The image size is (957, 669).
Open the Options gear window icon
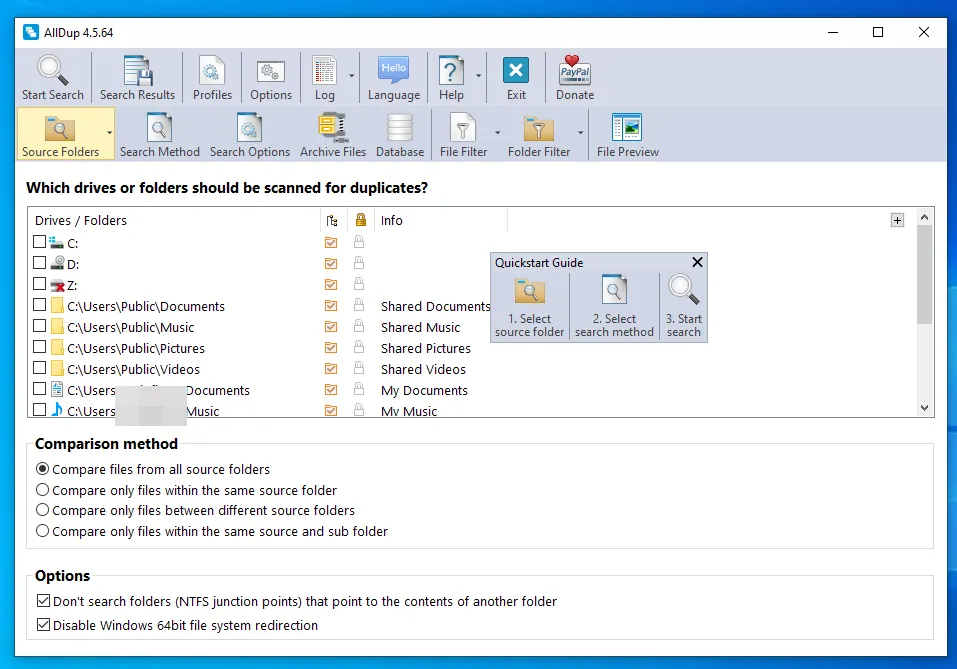click(270, 72)
